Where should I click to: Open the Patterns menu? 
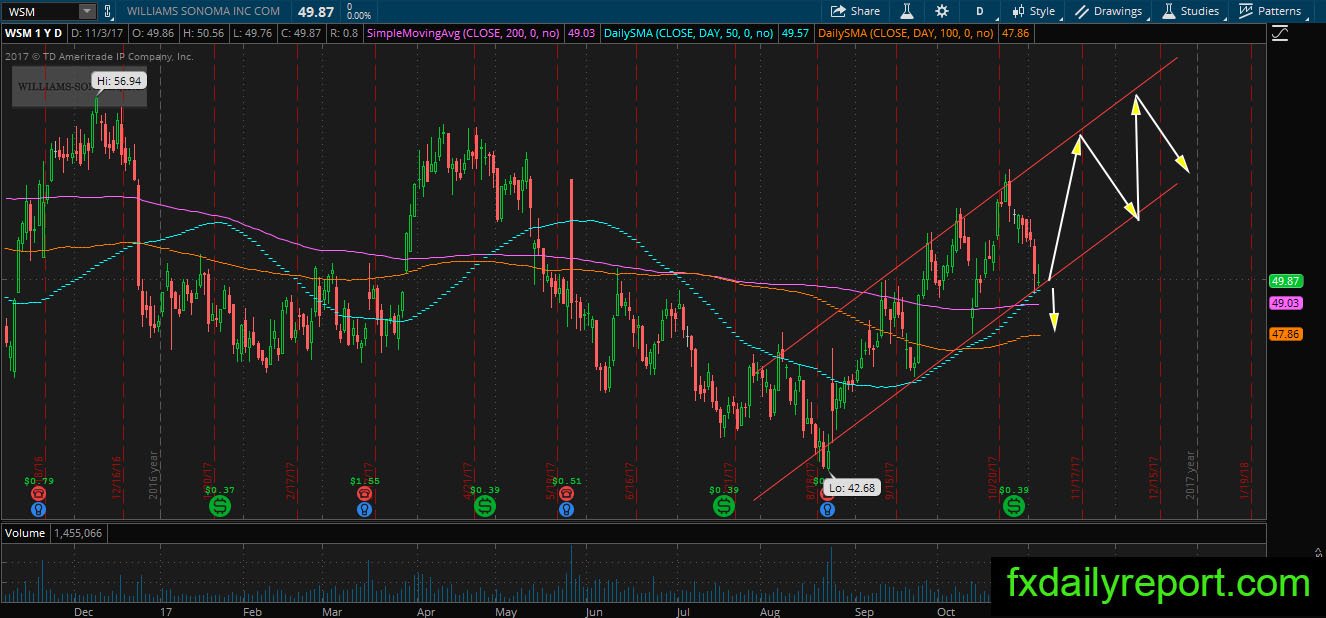[1269, 11]
